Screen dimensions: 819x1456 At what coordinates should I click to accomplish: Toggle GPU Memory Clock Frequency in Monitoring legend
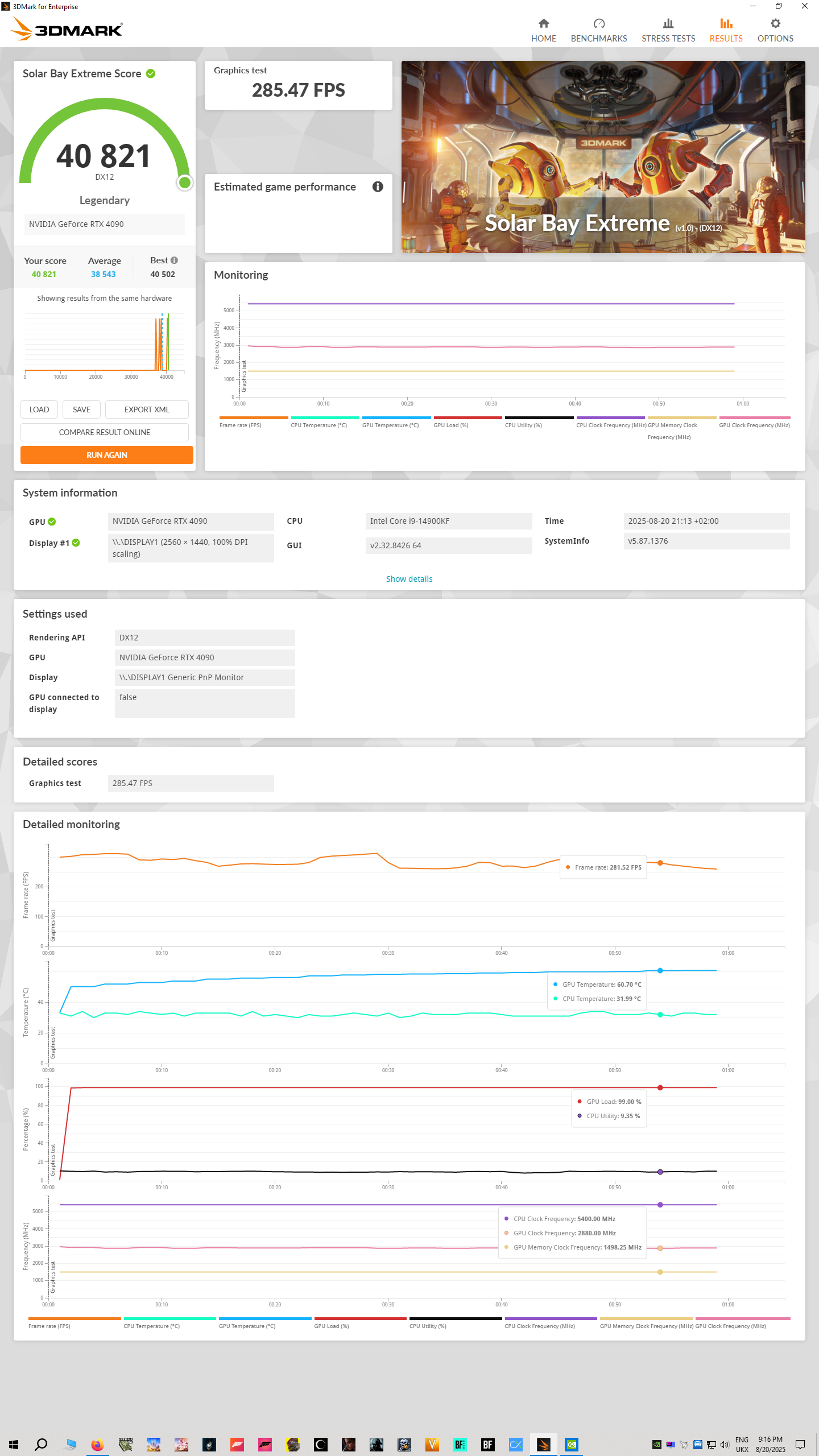pos(682,428)
